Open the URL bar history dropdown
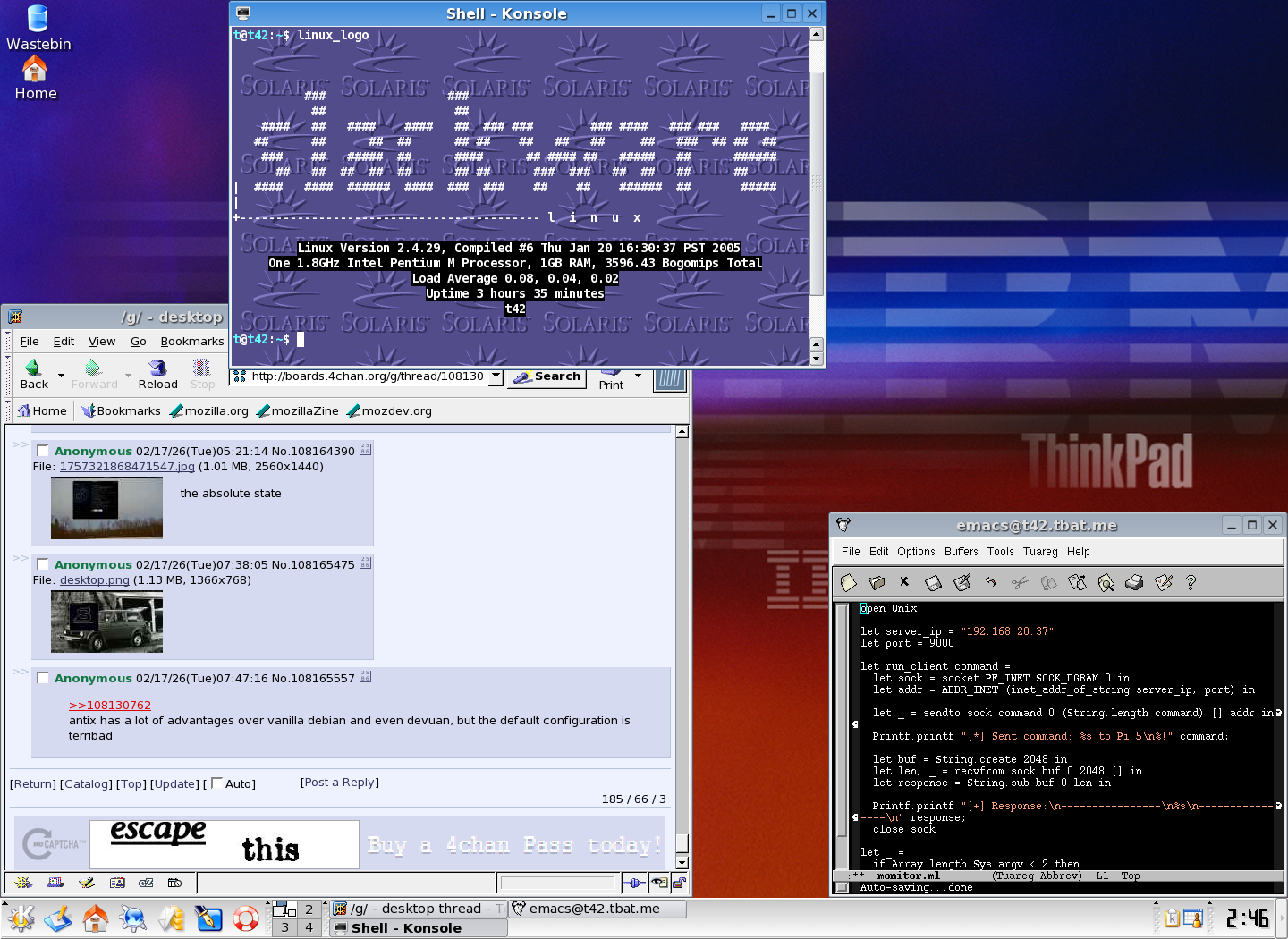This screenshot has width=1288, height=939. point(496,376)
